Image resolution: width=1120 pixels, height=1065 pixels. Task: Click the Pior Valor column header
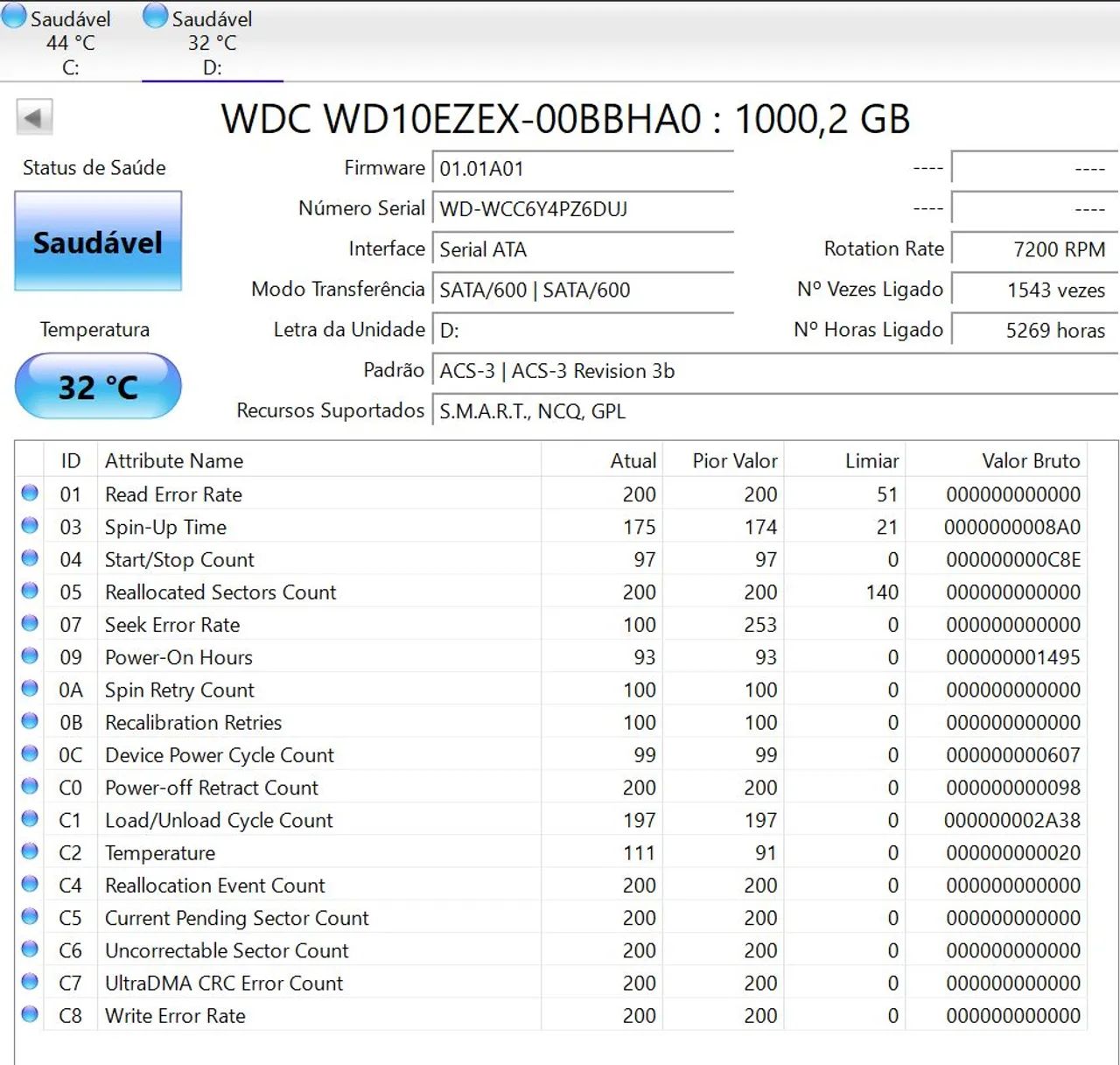pyautogui.click(x=724, y=460)
